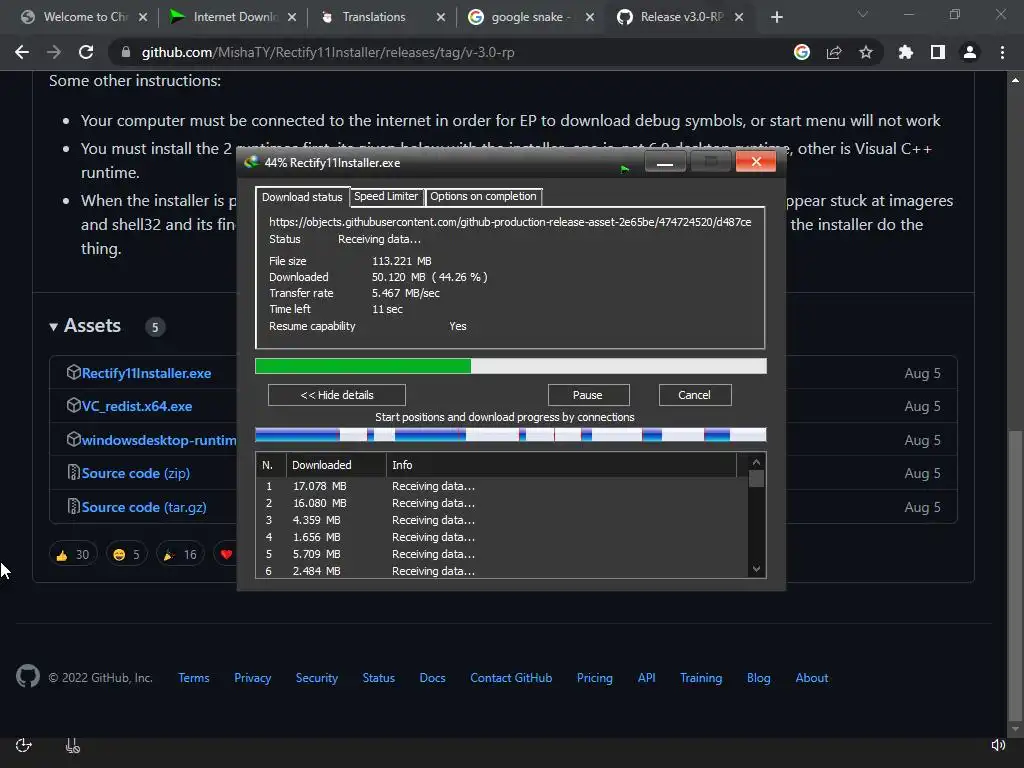Click the site lock icon

[125, 52]
